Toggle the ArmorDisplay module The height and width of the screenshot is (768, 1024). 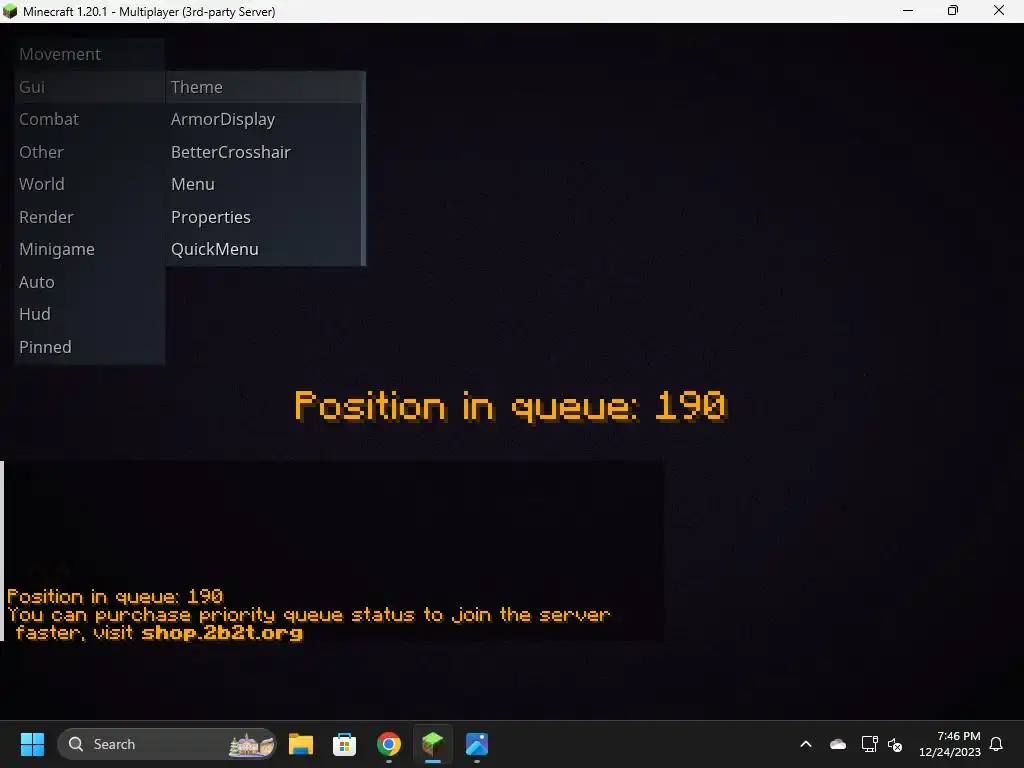point(264,120)
